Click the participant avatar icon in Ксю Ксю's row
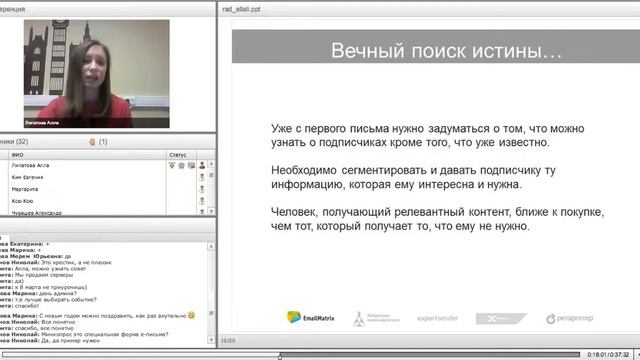 [202, 201]
